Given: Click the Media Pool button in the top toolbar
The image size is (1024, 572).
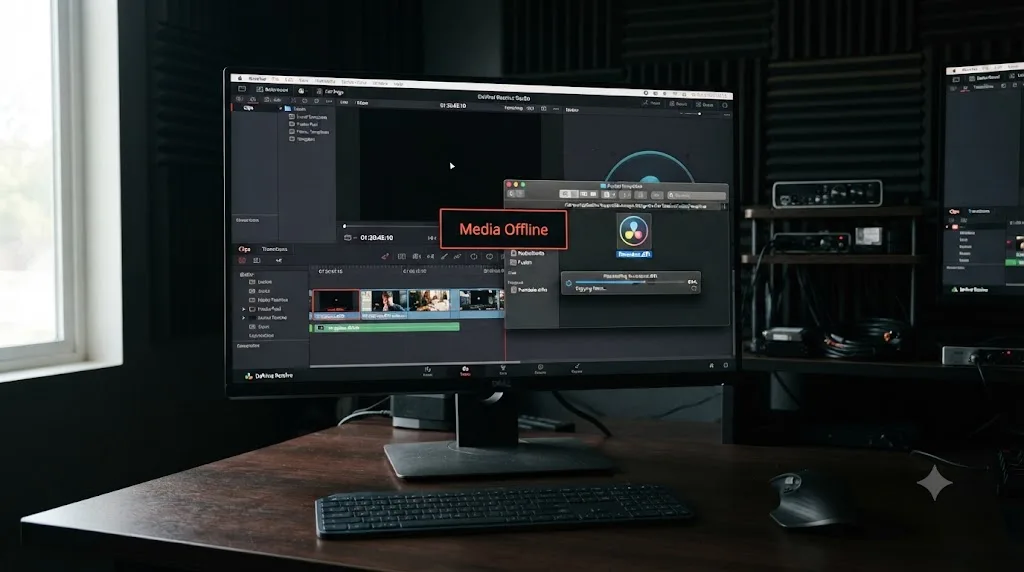Looking at the screenshot, I should click(272, 89).
